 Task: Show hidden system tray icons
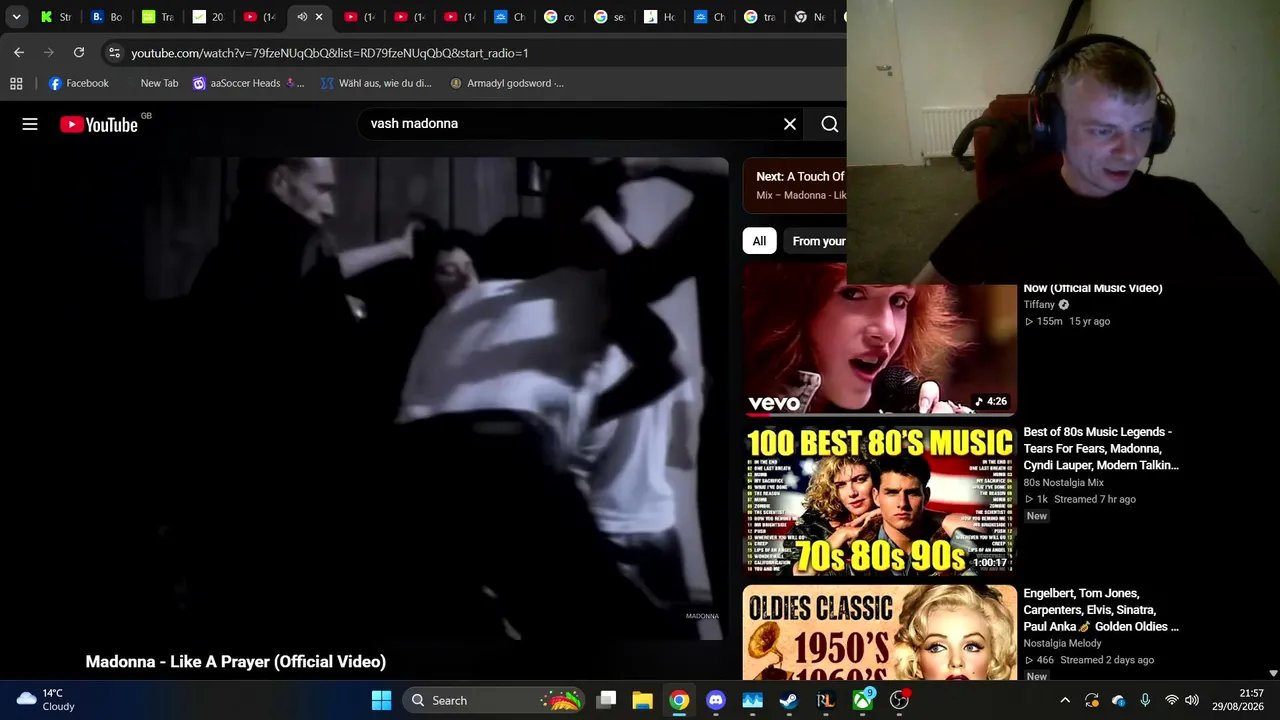click(1065, 700)
